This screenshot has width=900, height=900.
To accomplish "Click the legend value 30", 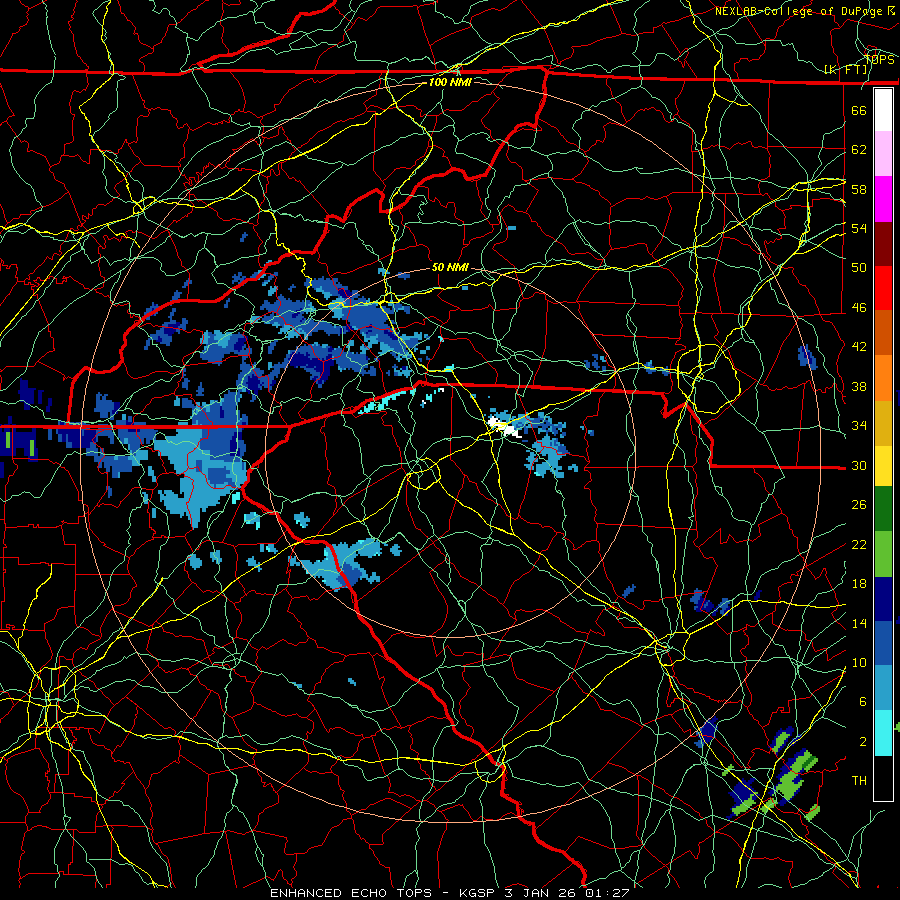I will [x=859, y=465].
